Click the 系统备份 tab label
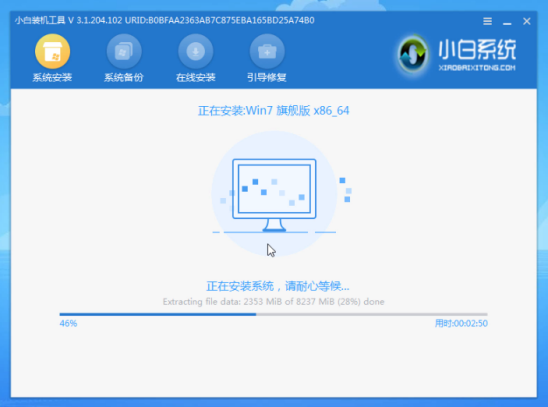548x407 pixels. pos(124,78)
